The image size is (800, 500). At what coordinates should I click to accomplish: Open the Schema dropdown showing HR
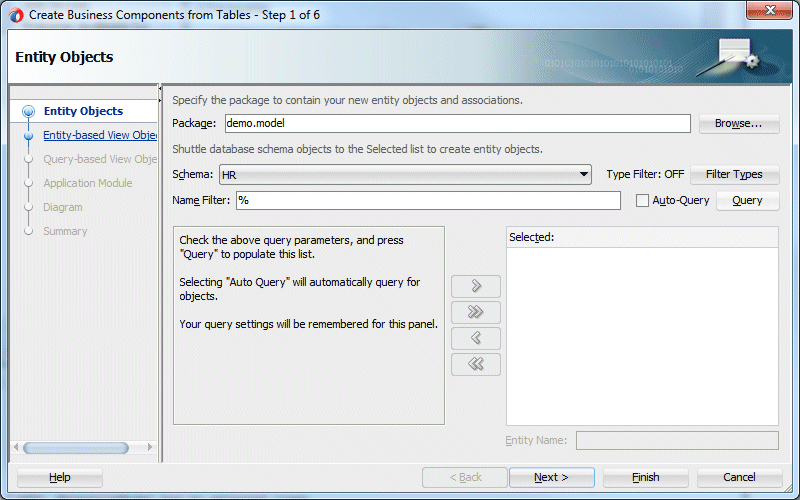405,174
